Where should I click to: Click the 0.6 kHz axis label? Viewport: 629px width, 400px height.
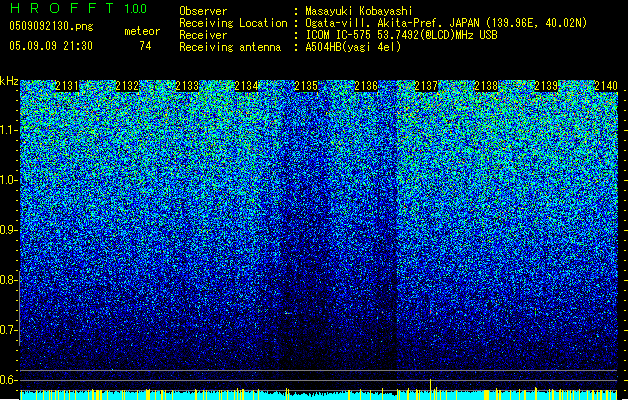click(8, 380)
